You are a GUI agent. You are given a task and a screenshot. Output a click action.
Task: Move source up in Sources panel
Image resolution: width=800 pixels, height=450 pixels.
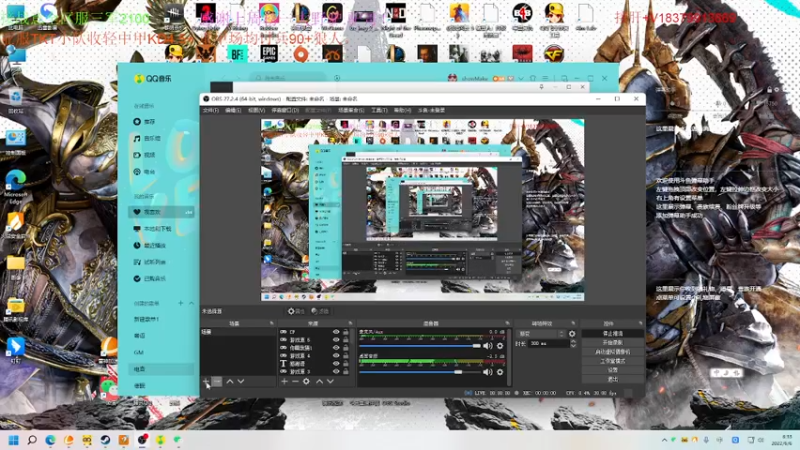pos(319,381)
